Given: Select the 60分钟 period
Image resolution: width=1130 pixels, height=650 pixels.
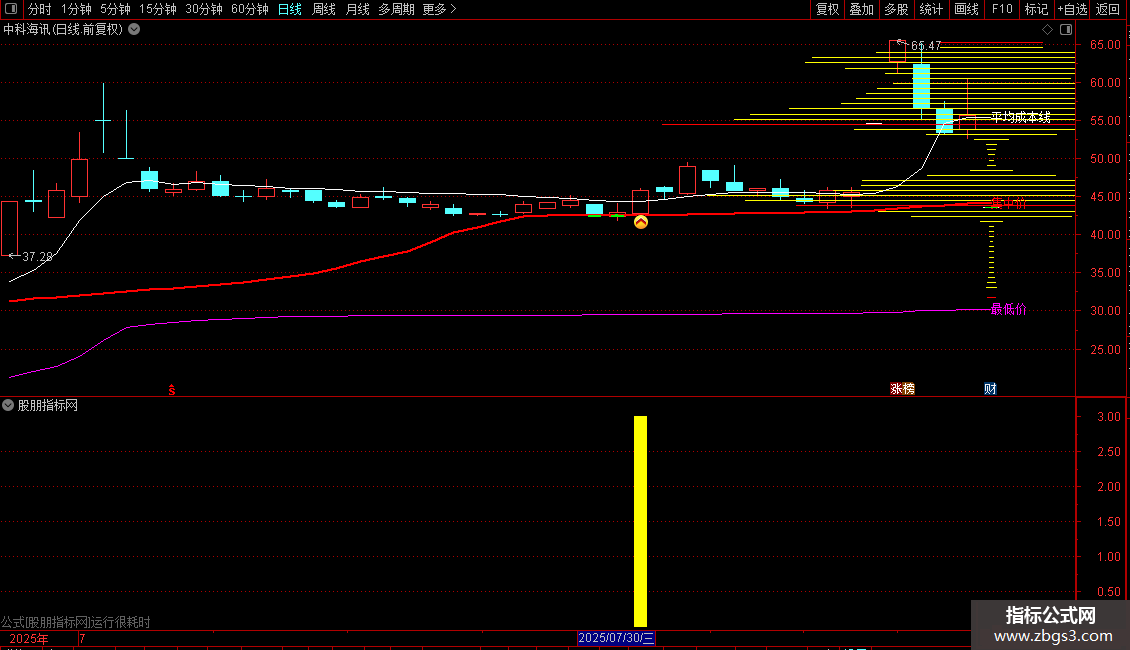Looking at the screenshot, I should pyautogui.click(x=250, y=9).
